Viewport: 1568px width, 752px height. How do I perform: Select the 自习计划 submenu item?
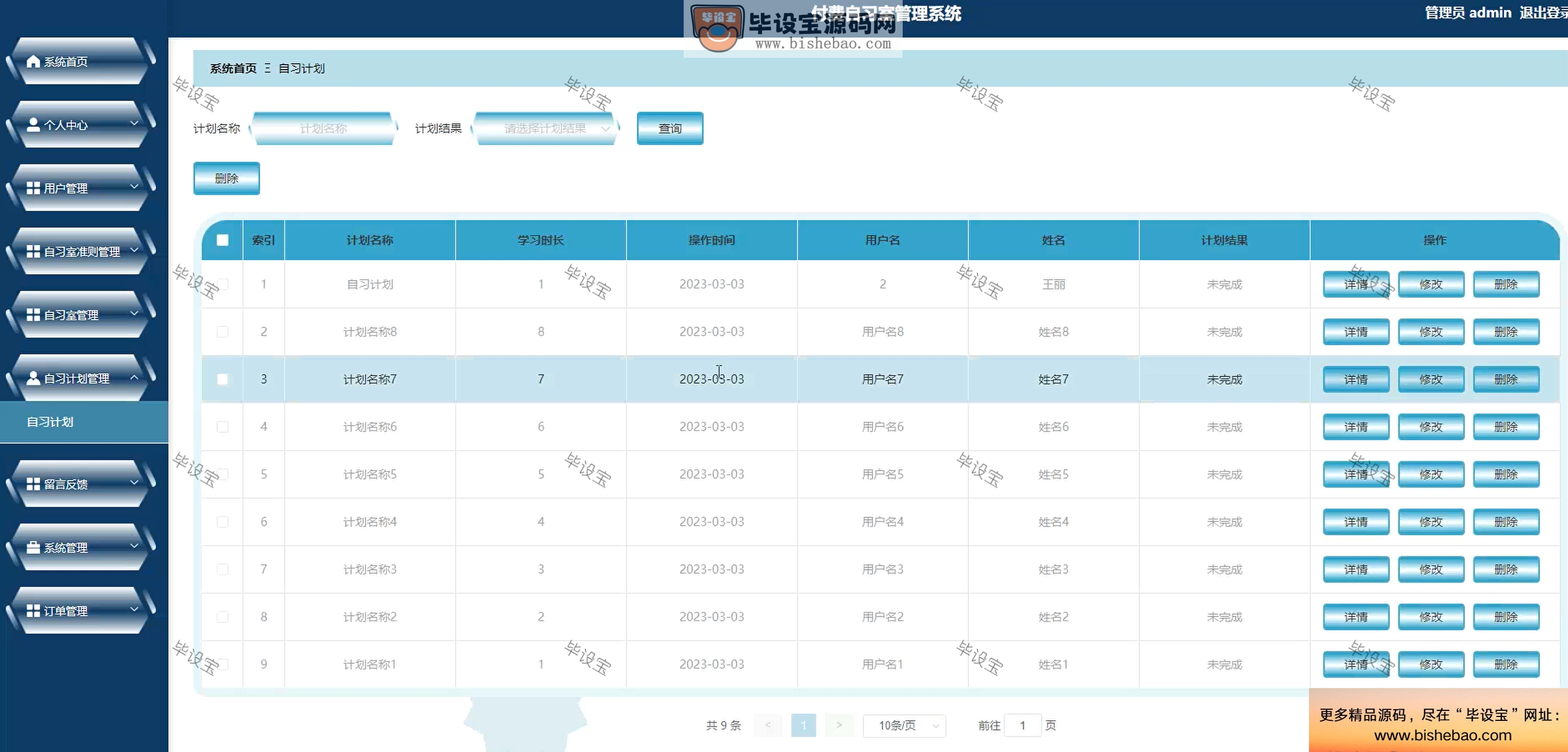tap(84, 421)
